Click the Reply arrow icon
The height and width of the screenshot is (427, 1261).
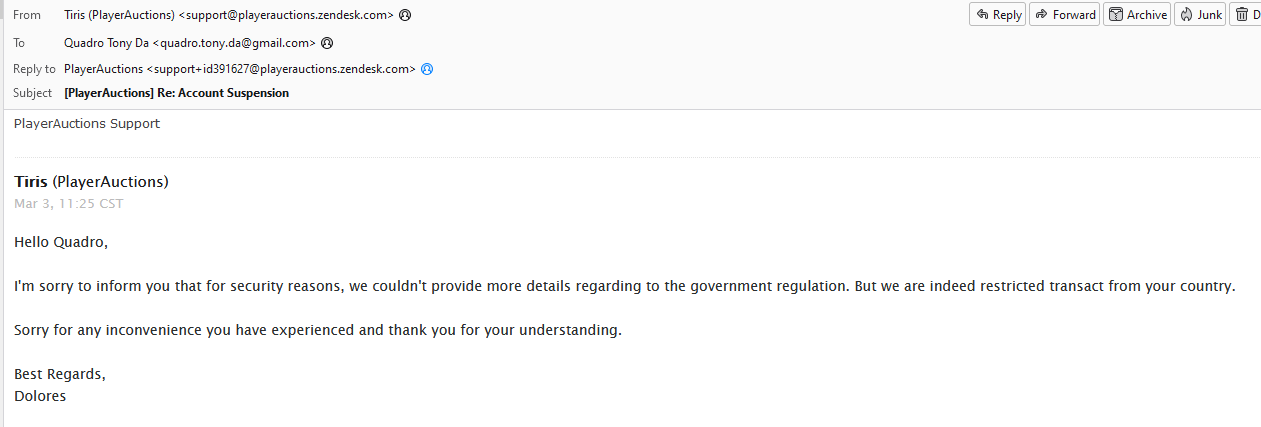(x=982, y=14)
